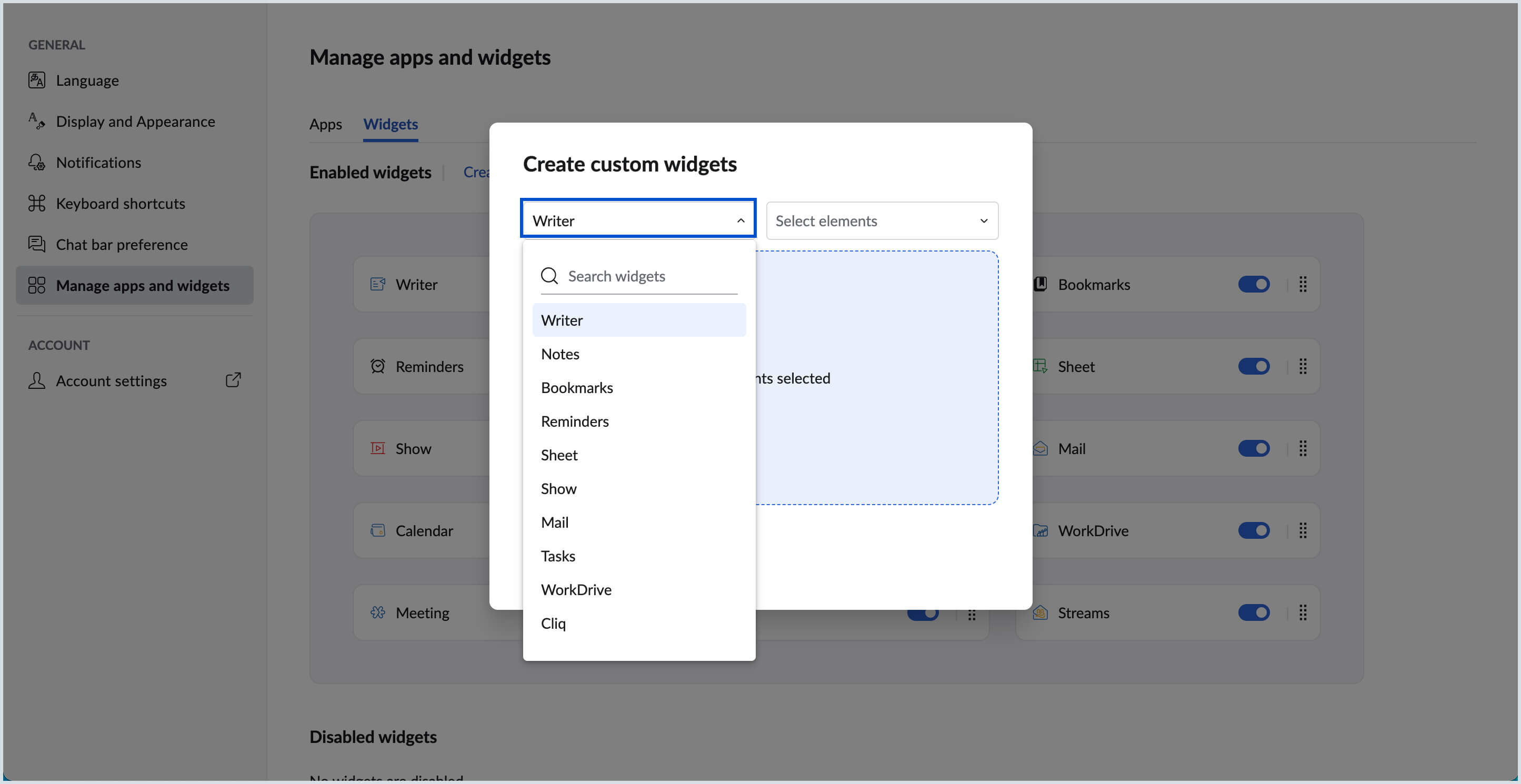Disable the Bookmarks widget toggle
This screenshot has height=784, width=1521.
pyautogui.click(x=1254, y=284)
